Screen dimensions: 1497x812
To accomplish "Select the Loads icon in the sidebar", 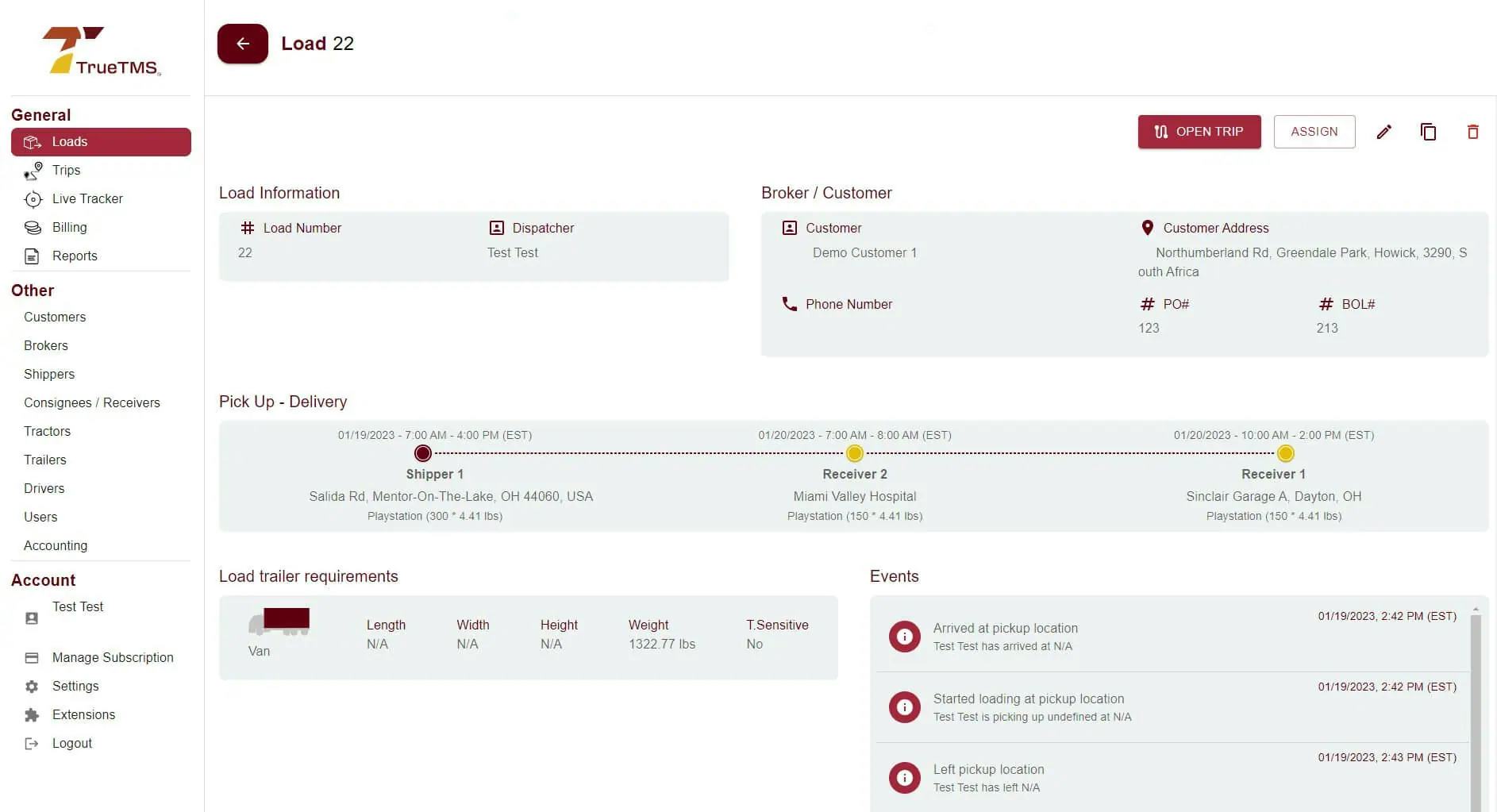I will [33, 141].
